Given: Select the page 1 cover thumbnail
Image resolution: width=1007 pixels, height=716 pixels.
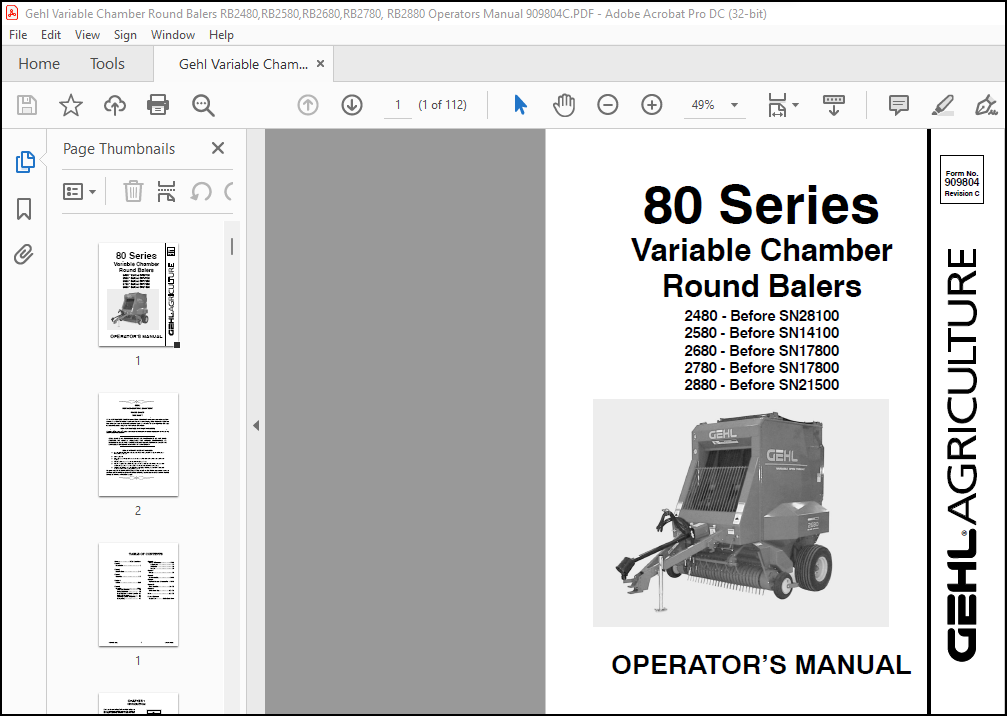Looking at the screenshot, I should point(139,295).
